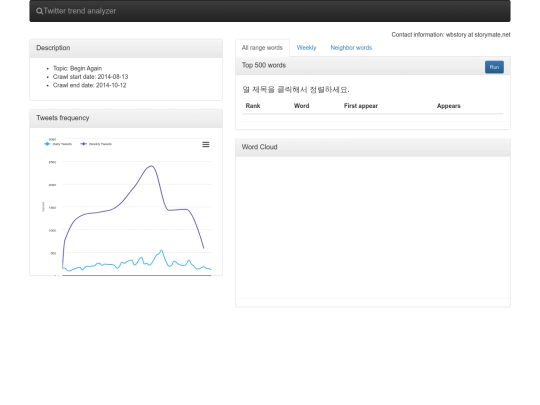Click the Daily Tweets legend marker icon
The width and height of the screenshot is (540, 405).
tap(47, 144)
